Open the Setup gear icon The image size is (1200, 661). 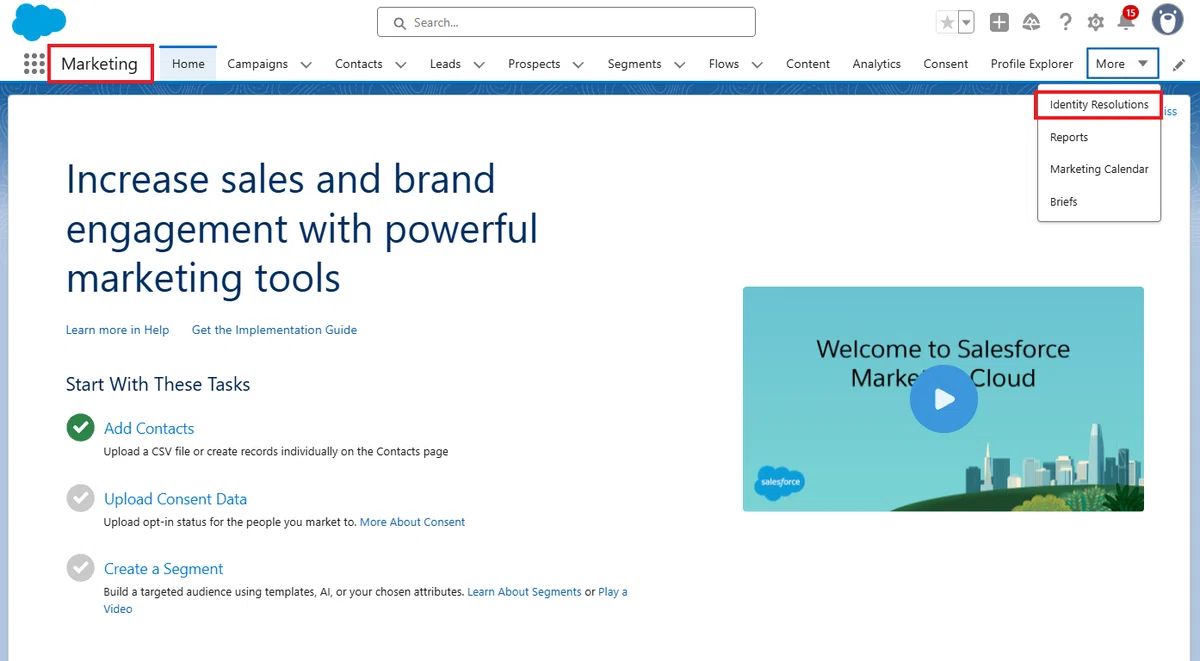coord(1096,22)
